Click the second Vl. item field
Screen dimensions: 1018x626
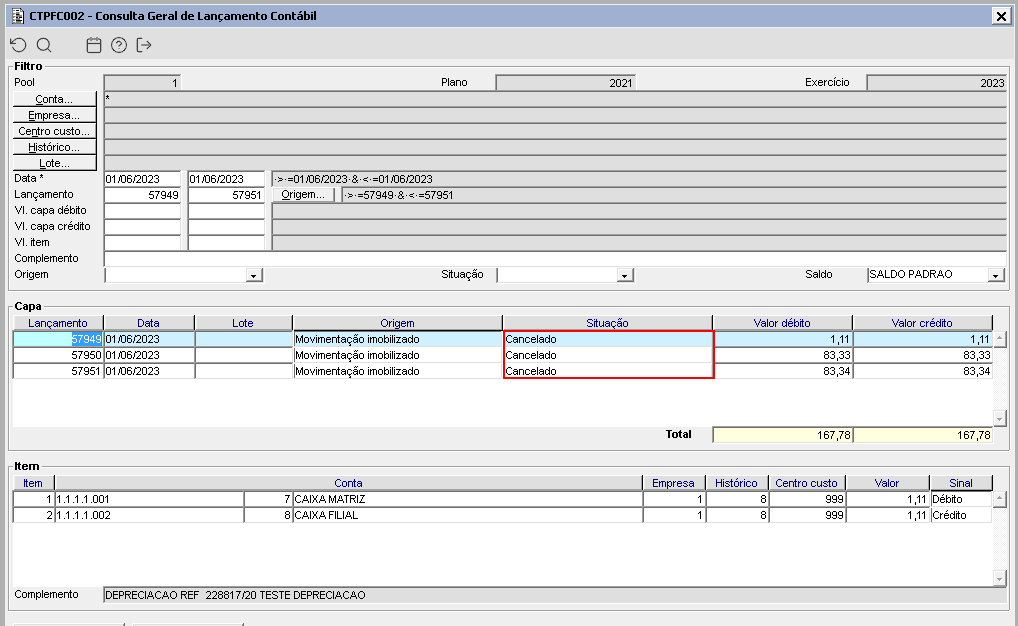(226, 242)
